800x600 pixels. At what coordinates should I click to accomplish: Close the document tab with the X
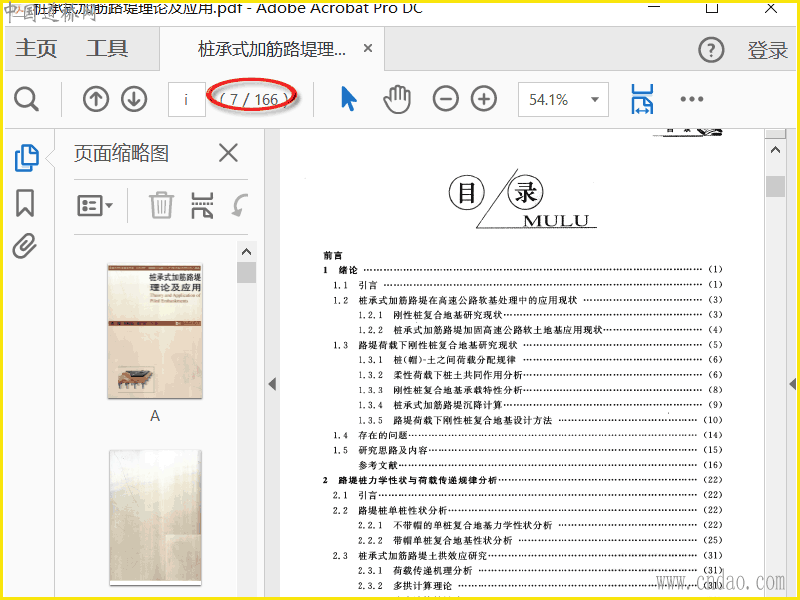368,48
